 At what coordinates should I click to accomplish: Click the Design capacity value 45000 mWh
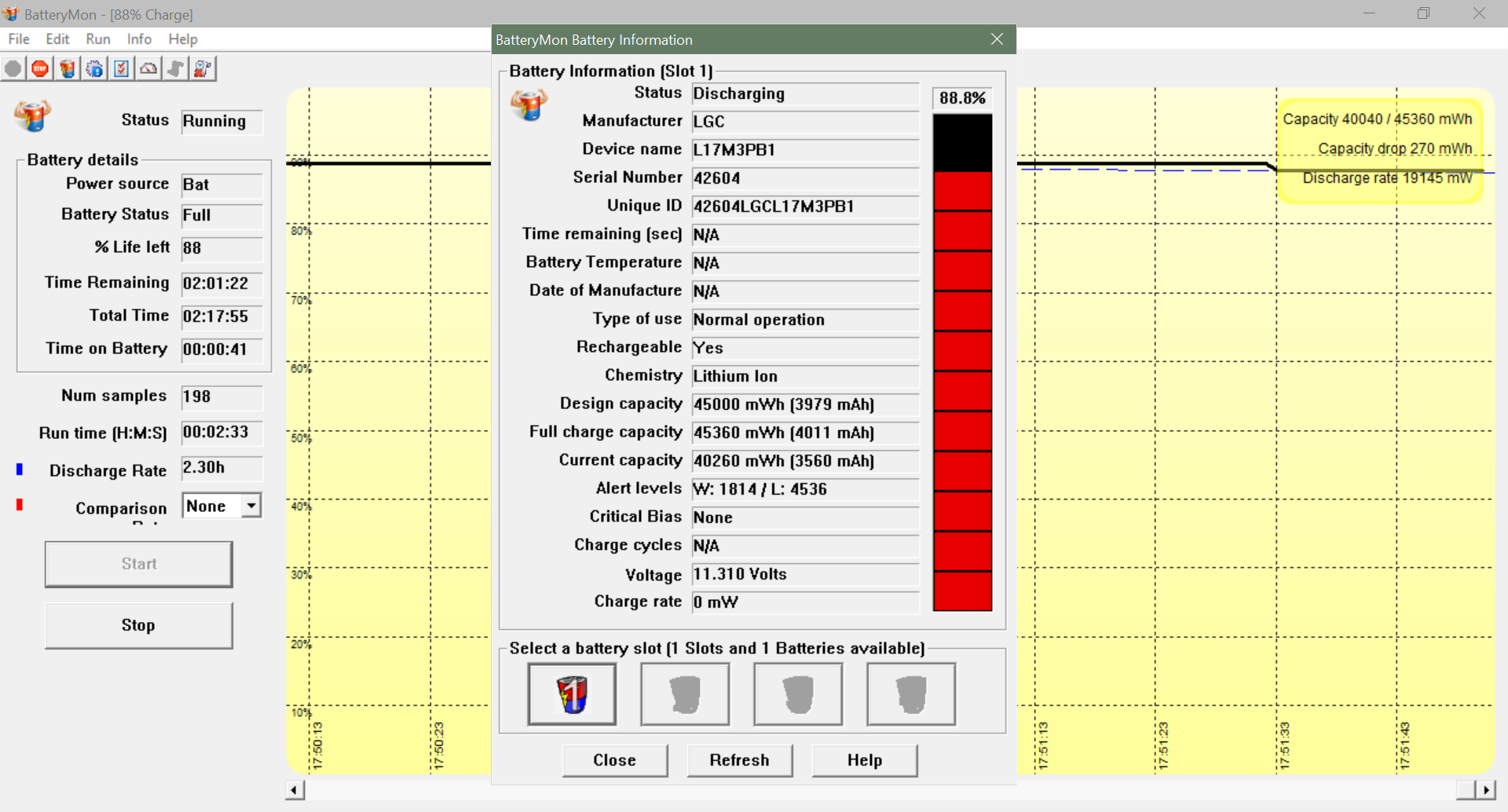pos(805,405)
